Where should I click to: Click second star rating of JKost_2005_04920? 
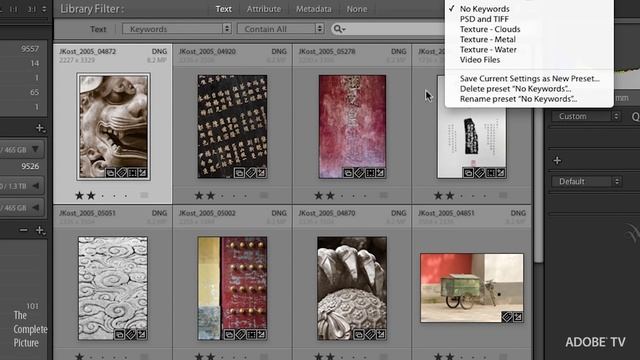[211, 196]
